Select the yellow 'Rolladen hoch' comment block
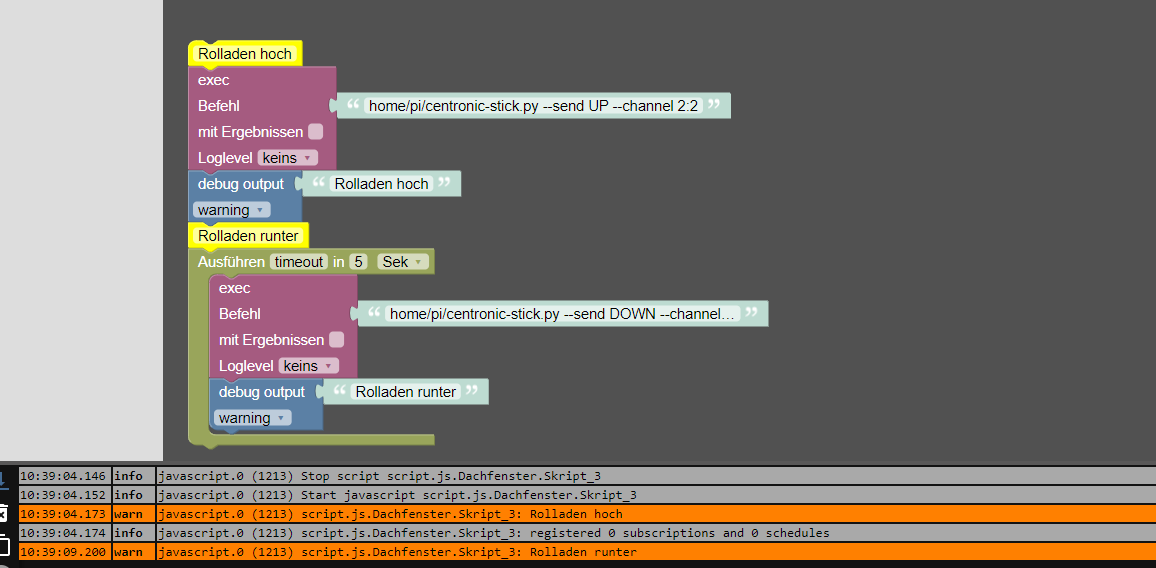This screenshot has height=568, width=1156. tap(245, 54)
